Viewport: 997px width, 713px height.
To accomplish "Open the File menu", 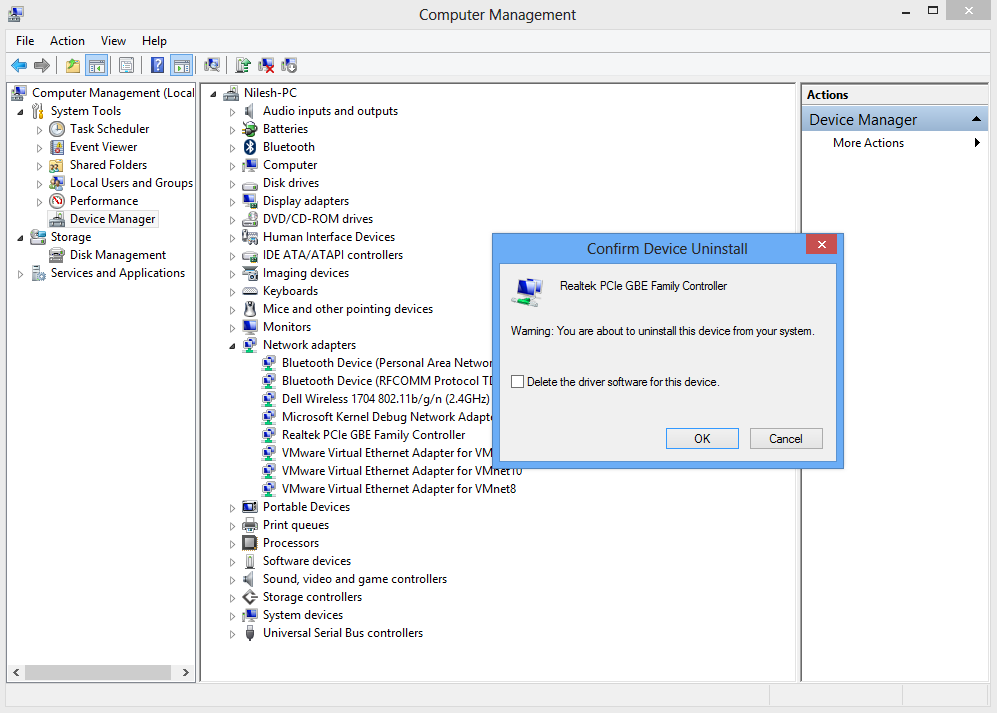I will tap(25, 41).
